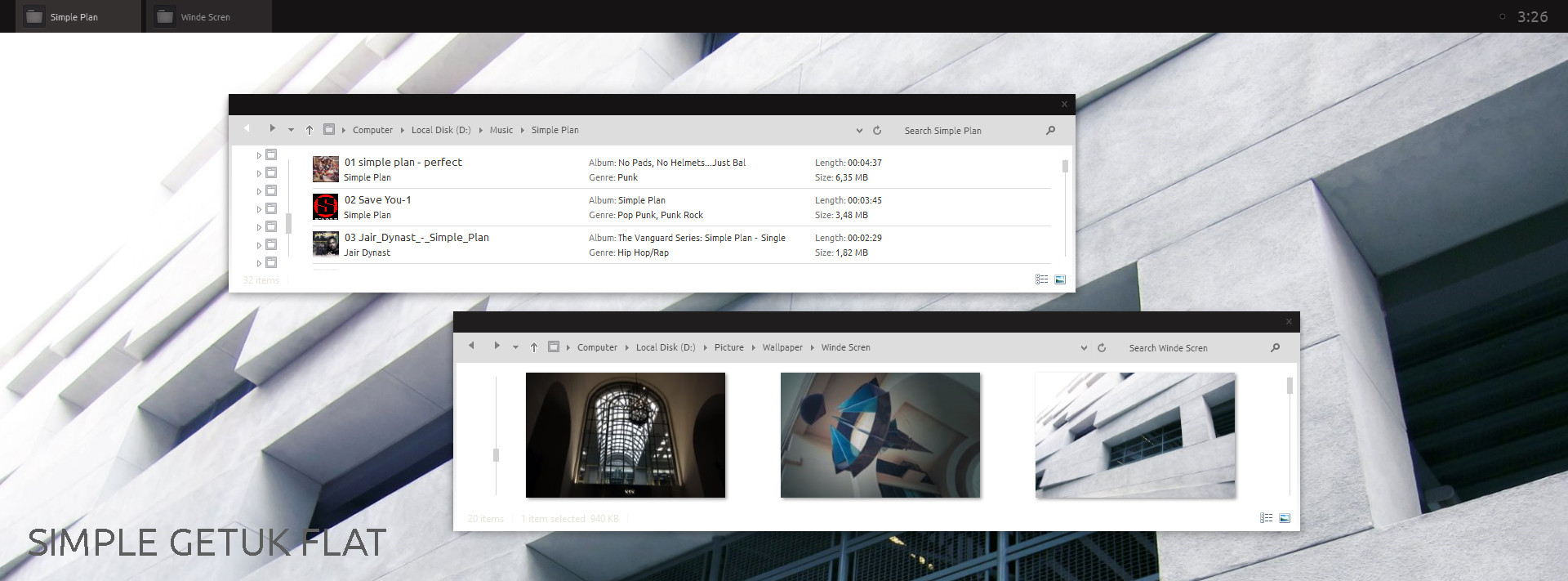Go back in the Simple Plan window
The height and width of the screenshot is (581, 1568).
pyautogui.click(x=247, y=128)
